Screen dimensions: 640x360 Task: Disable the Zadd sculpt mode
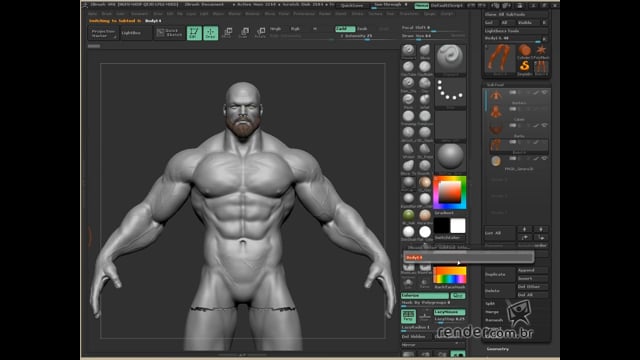(344, 29)
